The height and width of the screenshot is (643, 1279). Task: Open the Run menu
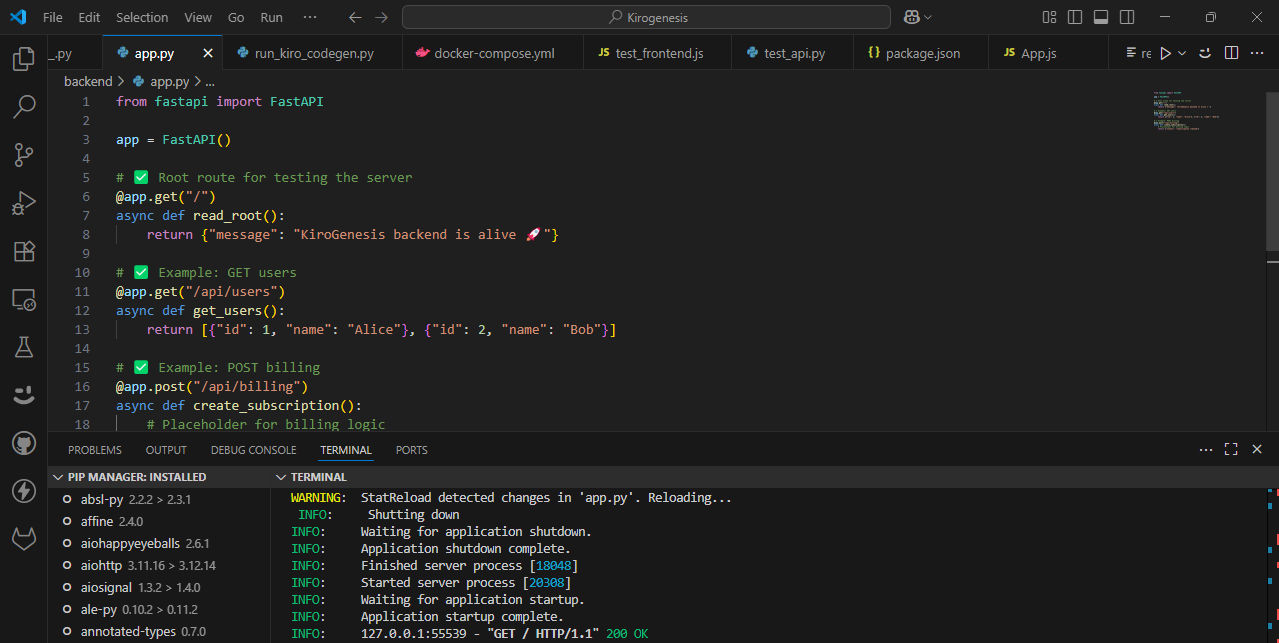pyautogui.click(x=271, y=17)
